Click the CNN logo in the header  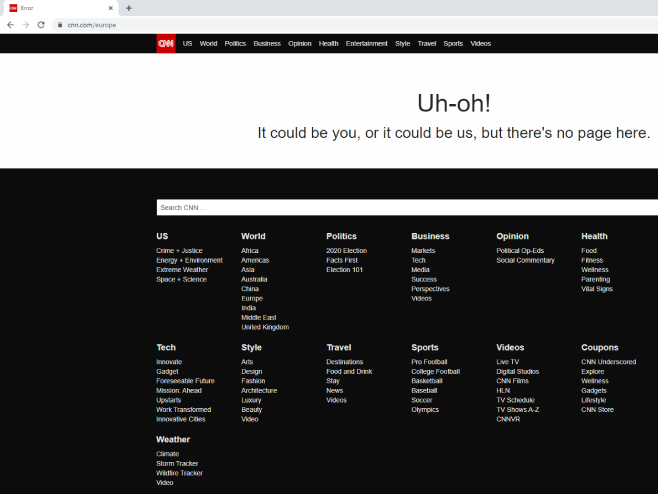coord(166,44)
